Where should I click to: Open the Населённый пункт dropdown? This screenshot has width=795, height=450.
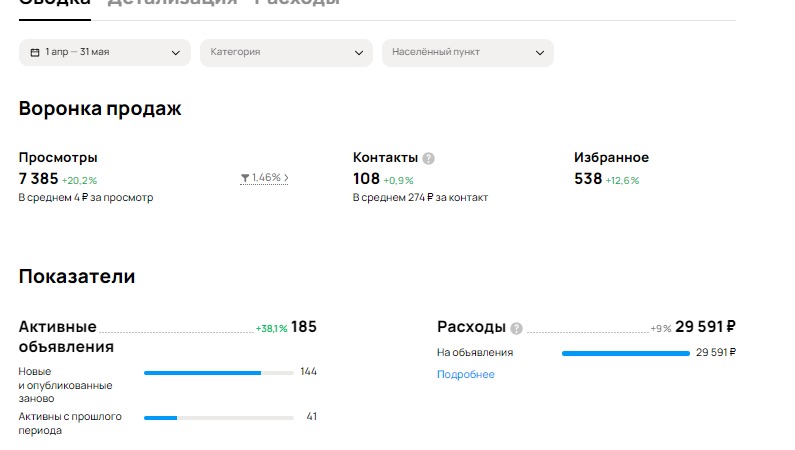[467, 52]
